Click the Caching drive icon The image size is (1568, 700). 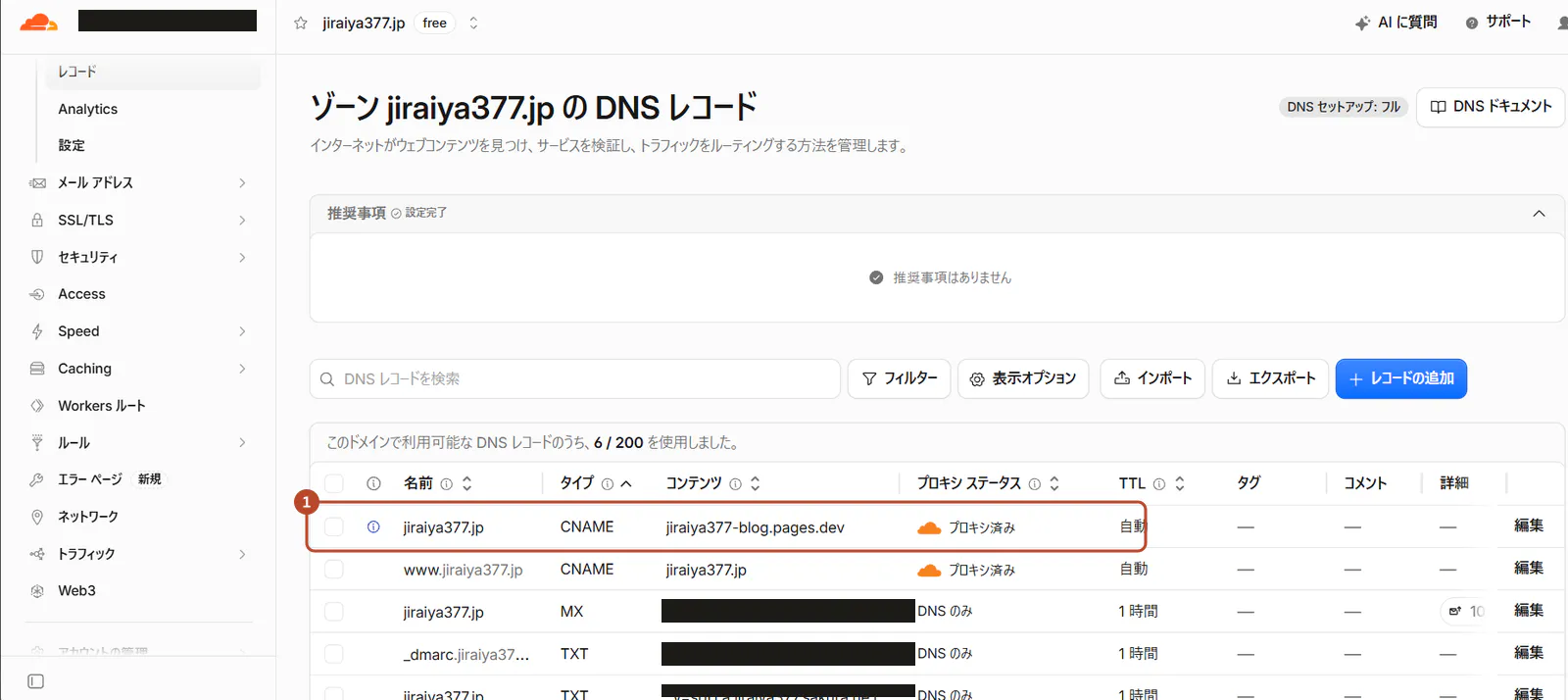point(37,369)
